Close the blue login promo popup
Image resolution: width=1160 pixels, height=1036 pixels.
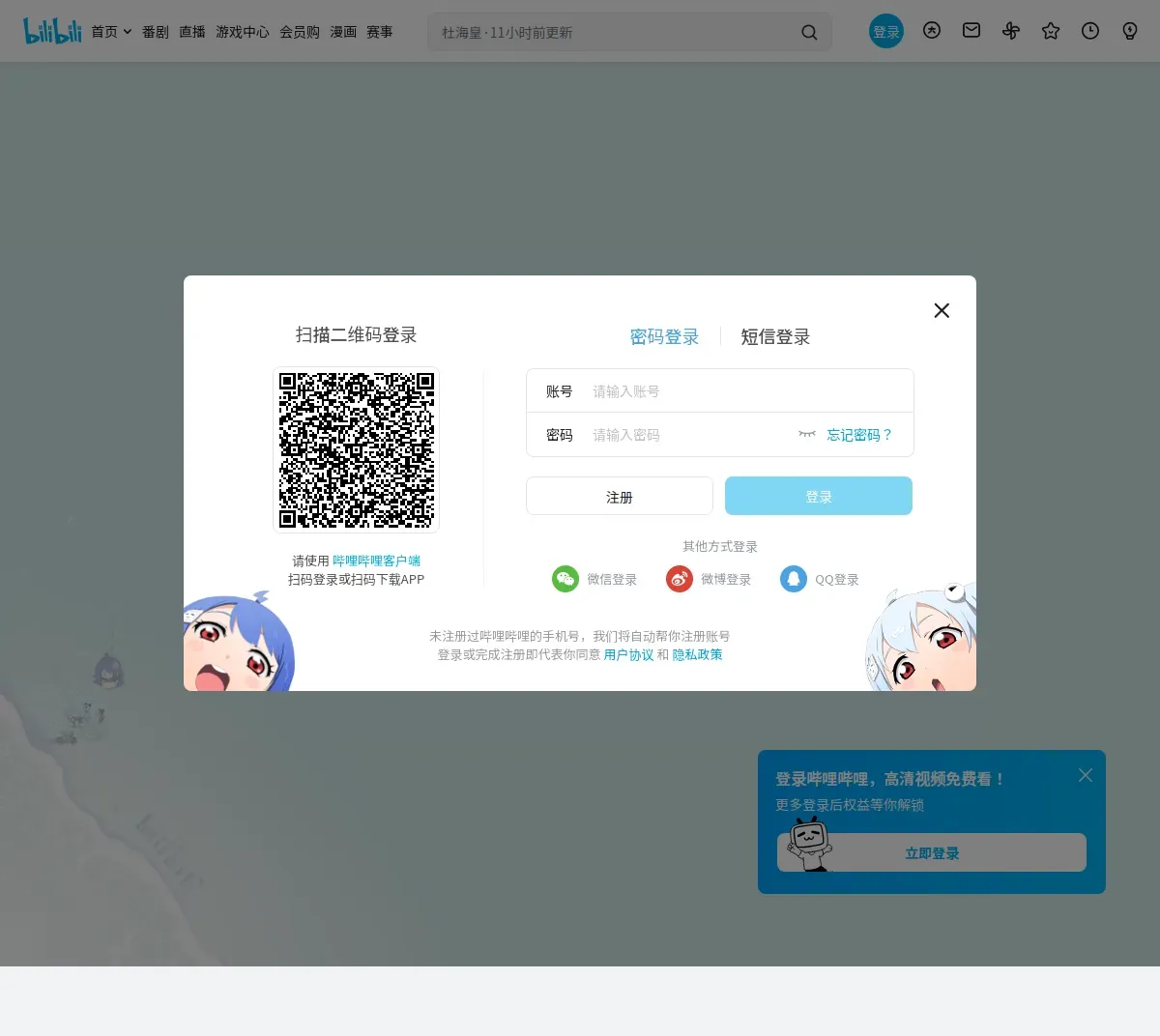tap(1086, 775)
